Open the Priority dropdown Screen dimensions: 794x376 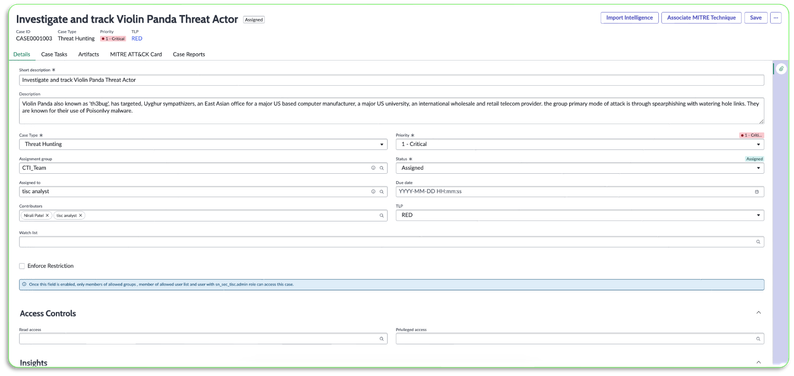coord(580,144)
